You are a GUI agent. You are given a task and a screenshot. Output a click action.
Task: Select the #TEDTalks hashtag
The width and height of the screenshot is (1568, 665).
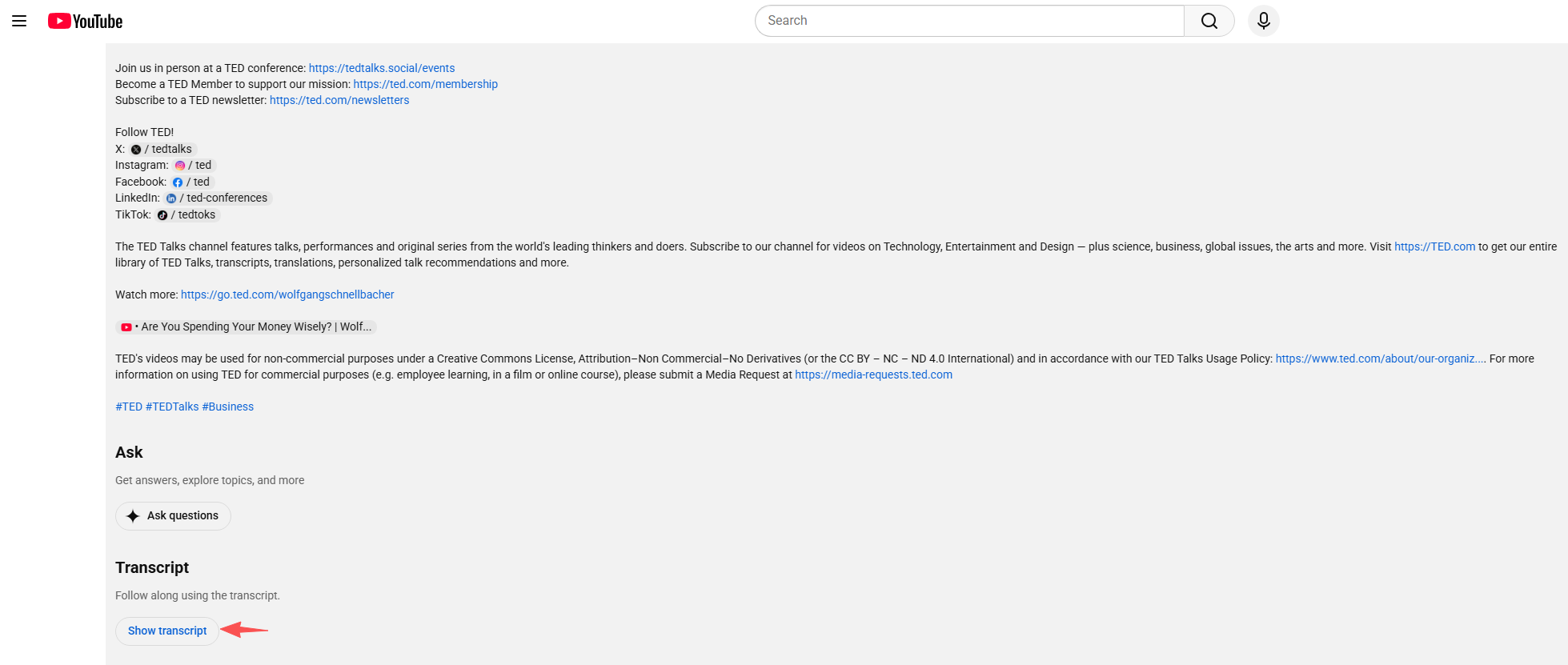pos(172,407)
